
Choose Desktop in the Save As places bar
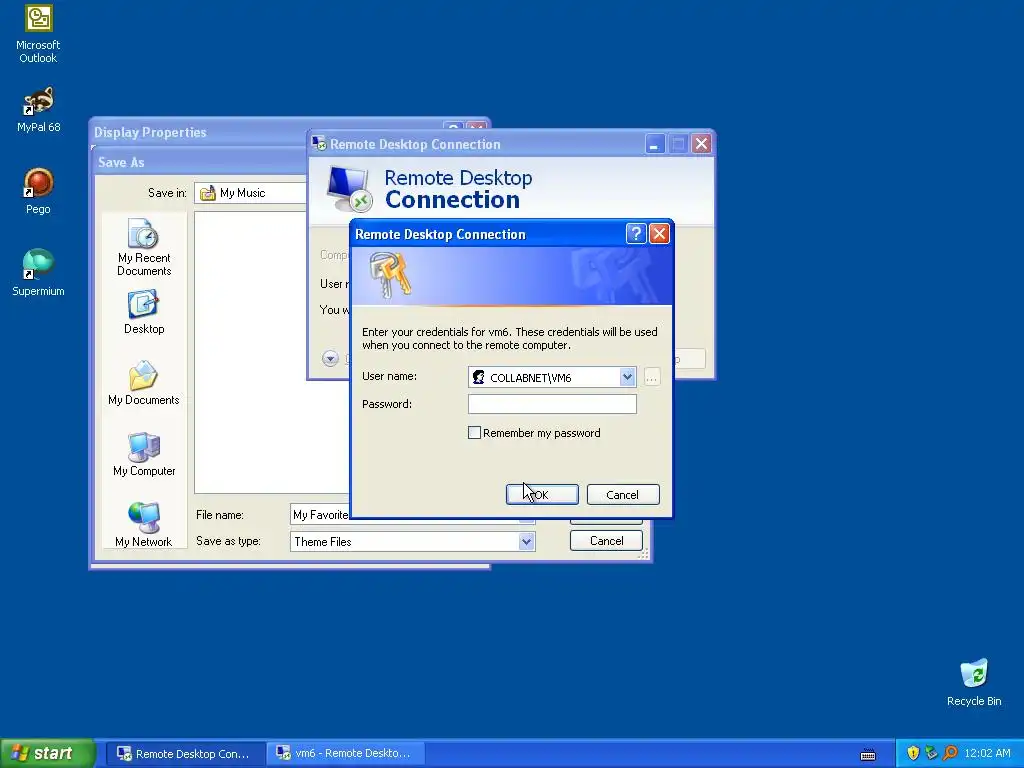point(144,313)
